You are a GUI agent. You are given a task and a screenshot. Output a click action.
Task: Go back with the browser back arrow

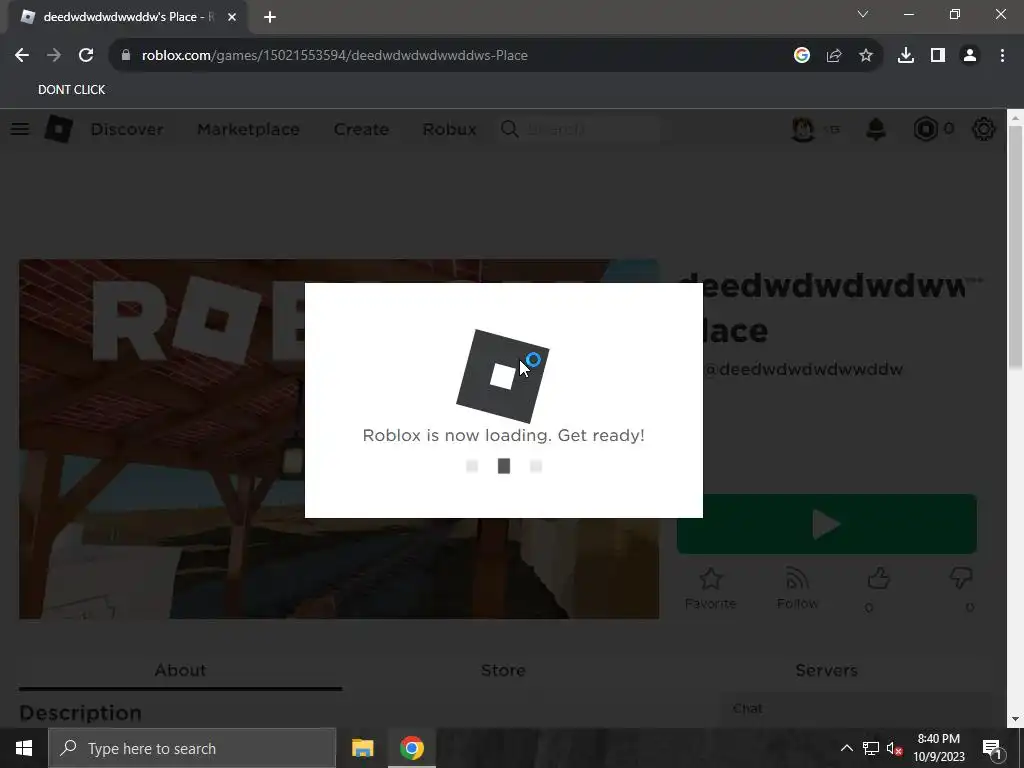(22, 56)
